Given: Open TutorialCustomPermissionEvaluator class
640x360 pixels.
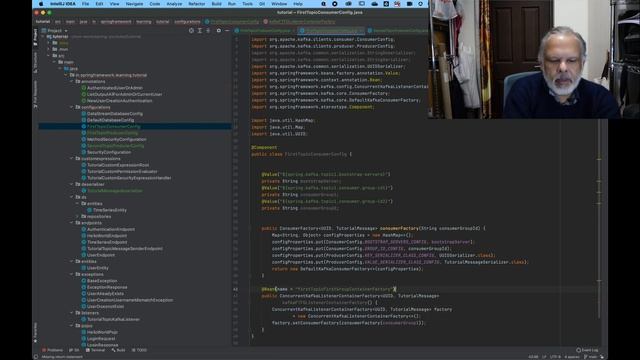Looking at the screenshot, I should click(119, 171).
